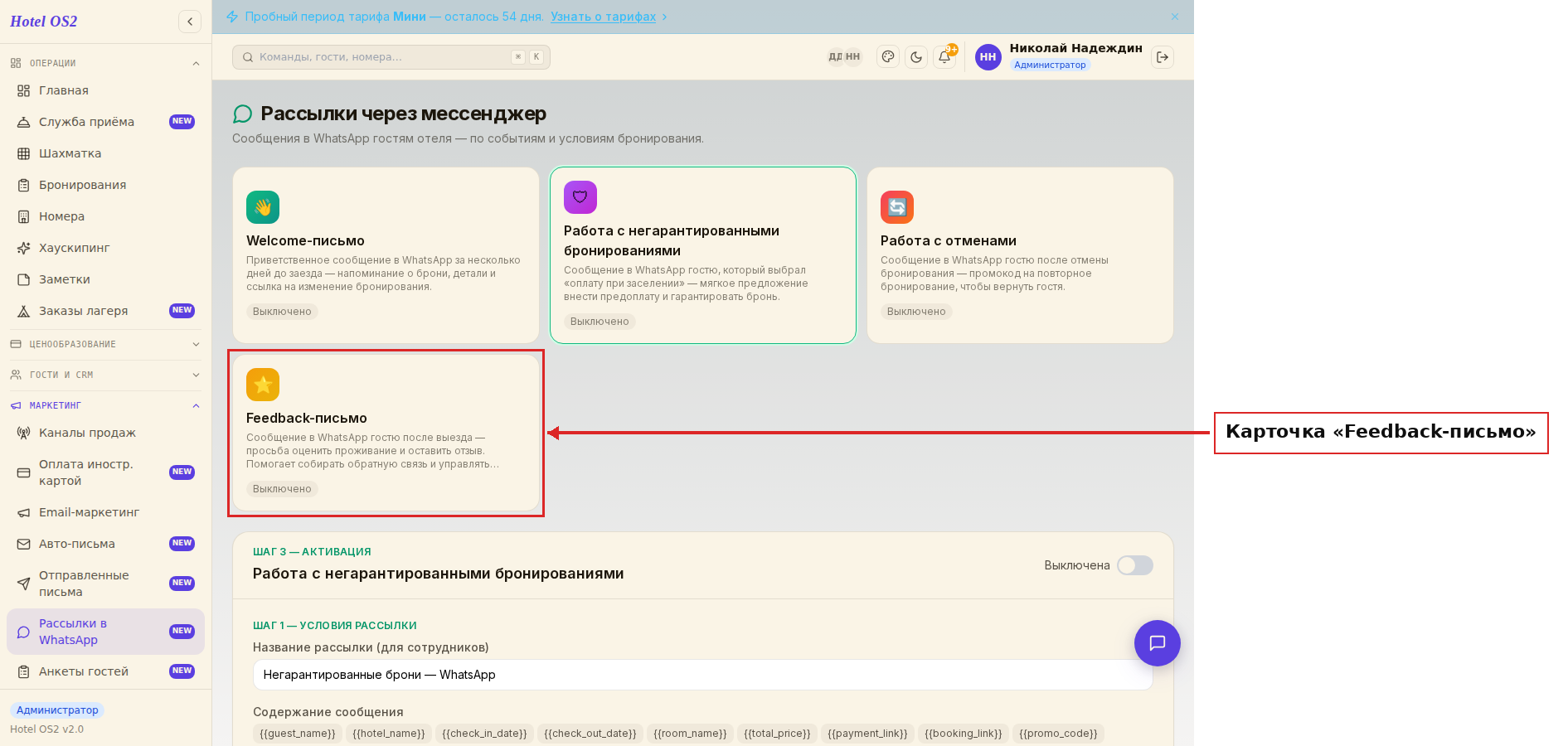Insert the {{promo_code}} variable chip
The height and width of the screenshot is (746, 1568).
coord(1058,734)
